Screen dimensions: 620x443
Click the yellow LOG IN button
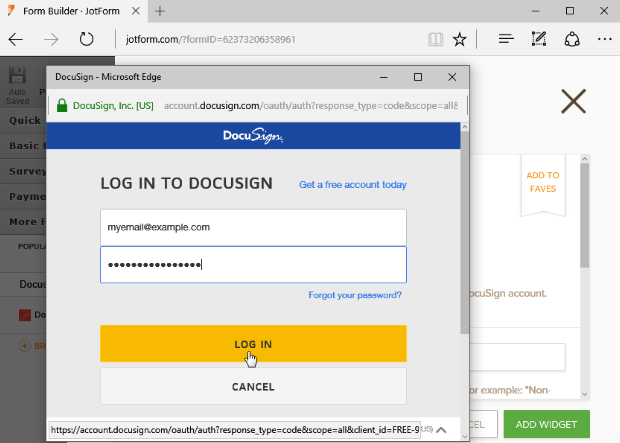pos(253,344)
